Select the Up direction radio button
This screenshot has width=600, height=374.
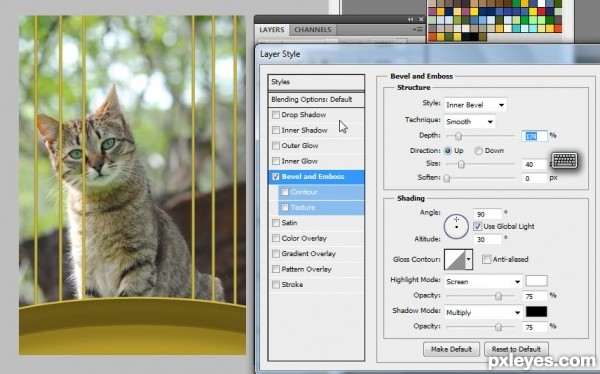448,151
